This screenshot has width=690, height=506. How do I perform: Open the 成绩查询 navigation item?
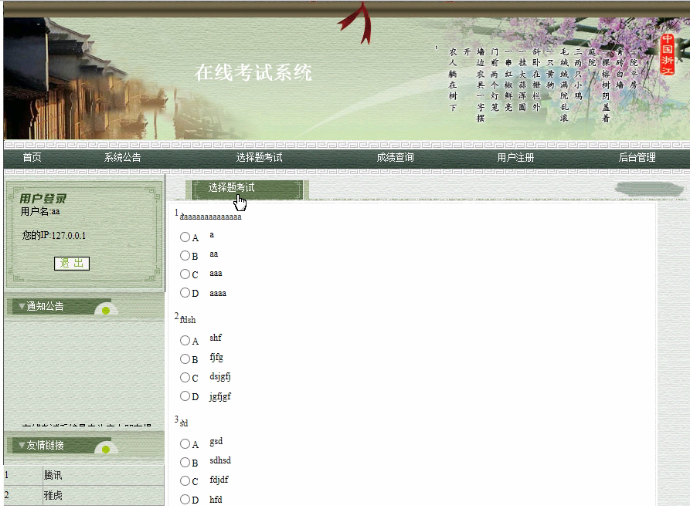(x=395, y=158)
